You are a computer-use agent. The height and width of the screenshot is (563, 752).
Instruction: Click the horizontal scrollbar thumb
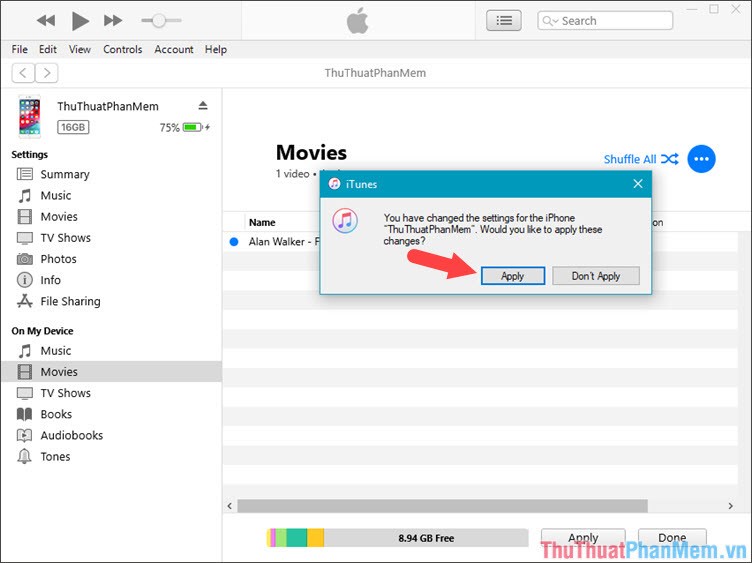pos(442,506)
